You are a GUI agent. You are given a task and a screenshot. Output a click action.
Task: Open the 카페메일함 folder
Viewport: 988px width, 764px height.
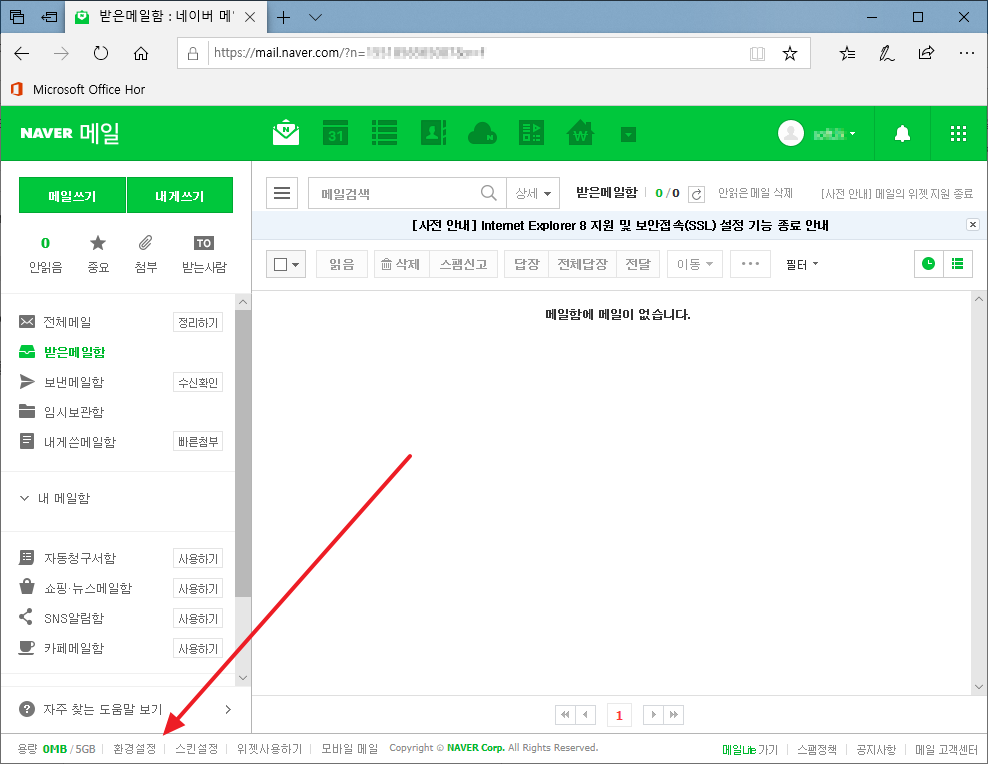coord(74,648)
